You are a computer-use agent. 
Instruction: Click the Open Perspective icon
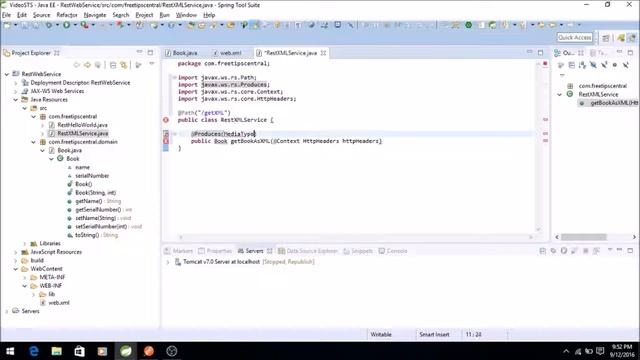click(606, 38)
